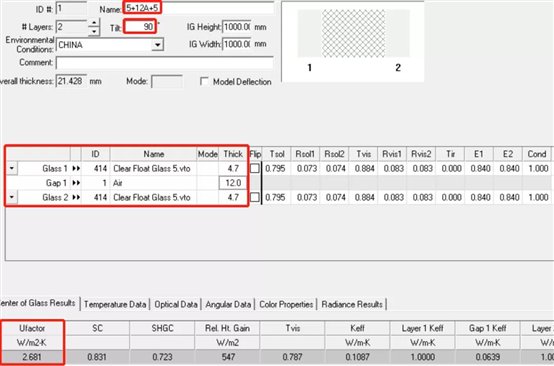Click the Comment input field

click(165, 63)
